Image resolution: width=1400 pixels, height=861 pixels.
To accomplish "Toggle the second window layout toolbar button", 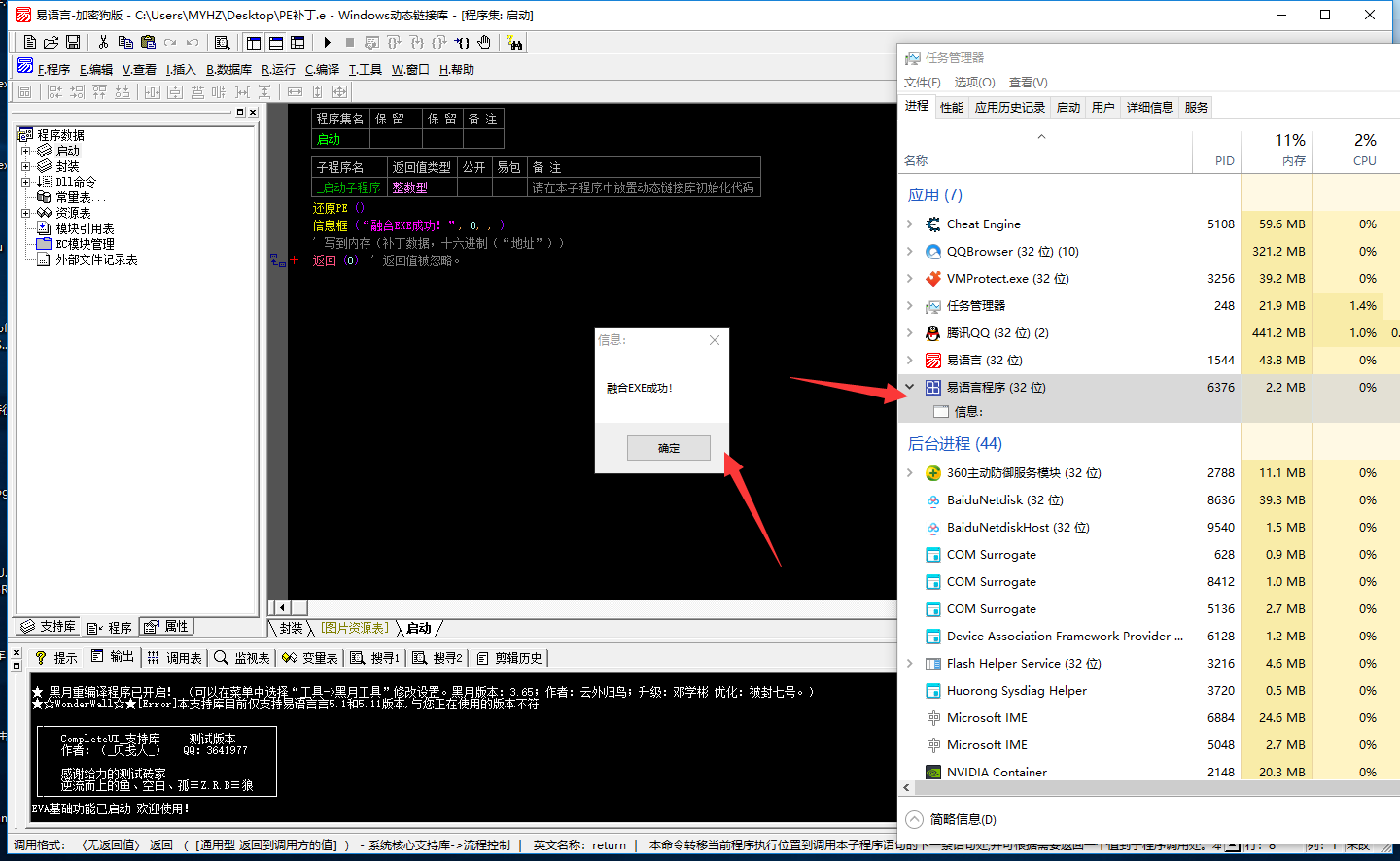I will click(x=276, y=43).
